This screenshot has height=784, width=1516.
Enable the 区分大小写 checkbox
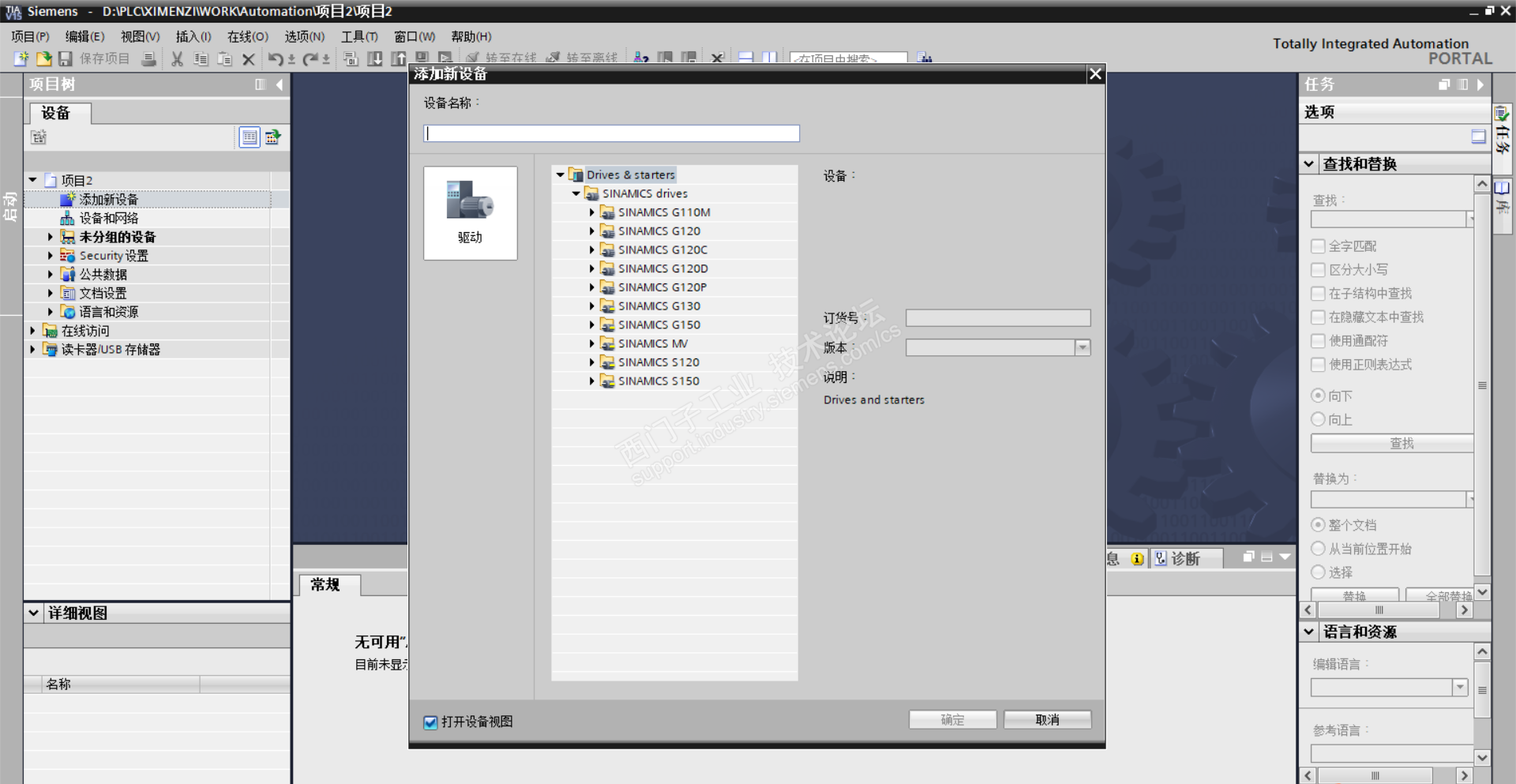[1318, 270]
